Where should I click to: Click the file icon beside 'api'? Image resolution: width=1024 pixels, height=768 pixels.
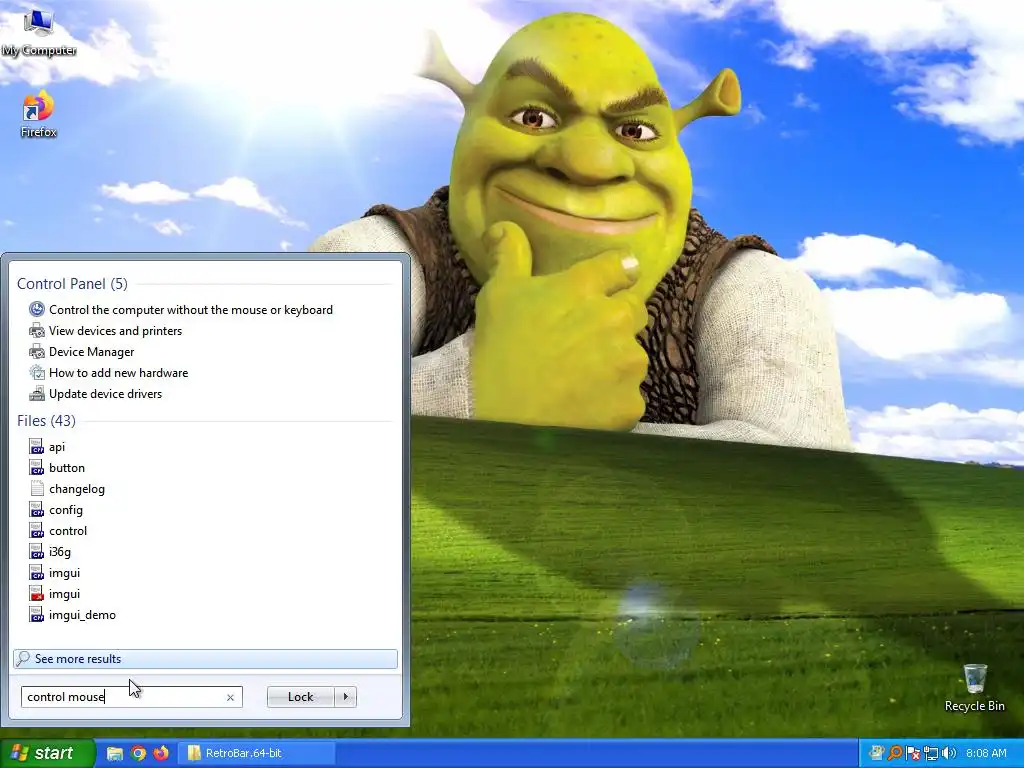[x=37, y=447]
